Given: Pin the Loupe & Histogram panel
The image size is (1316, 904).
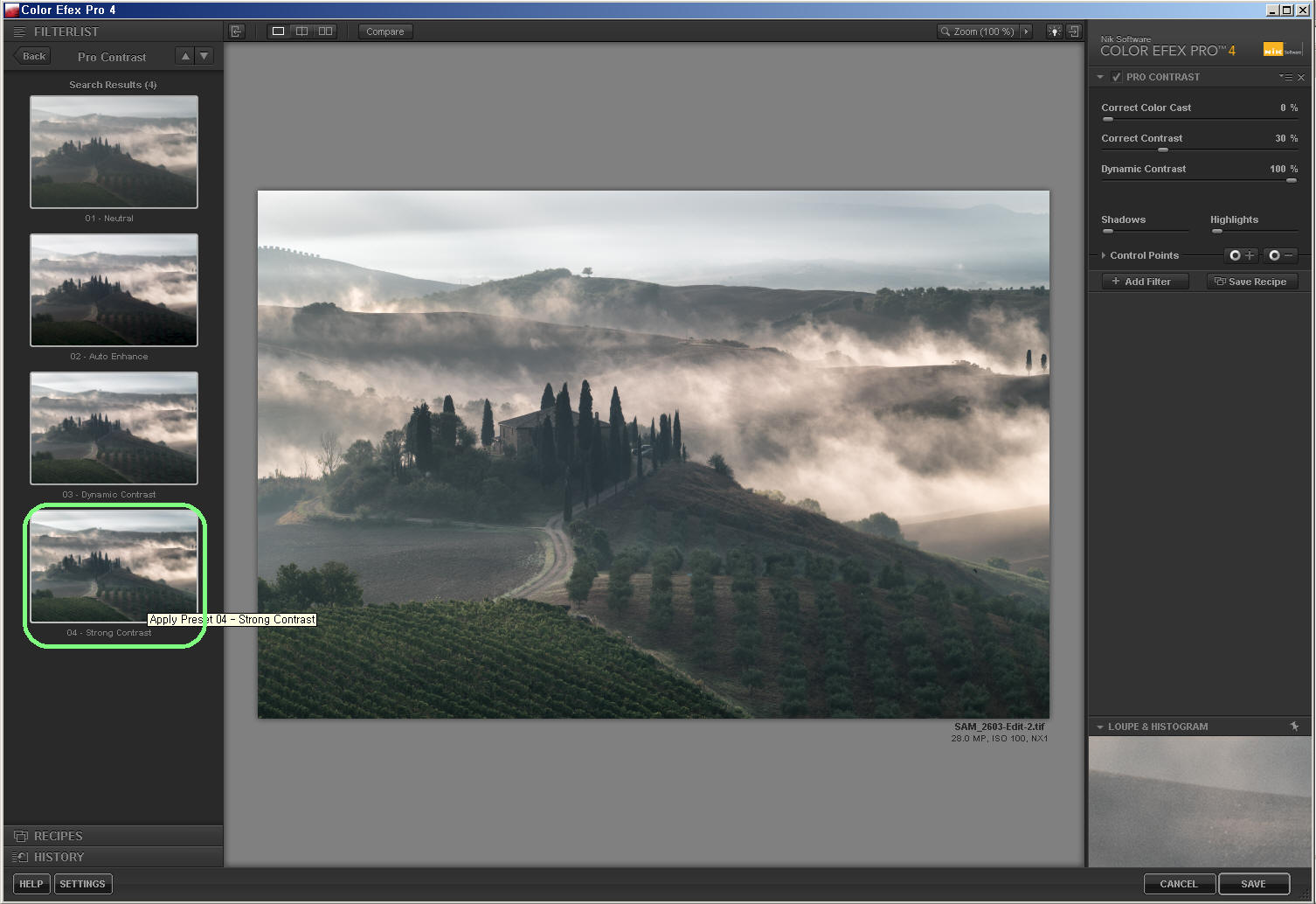Looking at the screenshot, I should click(x=1294, y=727).
